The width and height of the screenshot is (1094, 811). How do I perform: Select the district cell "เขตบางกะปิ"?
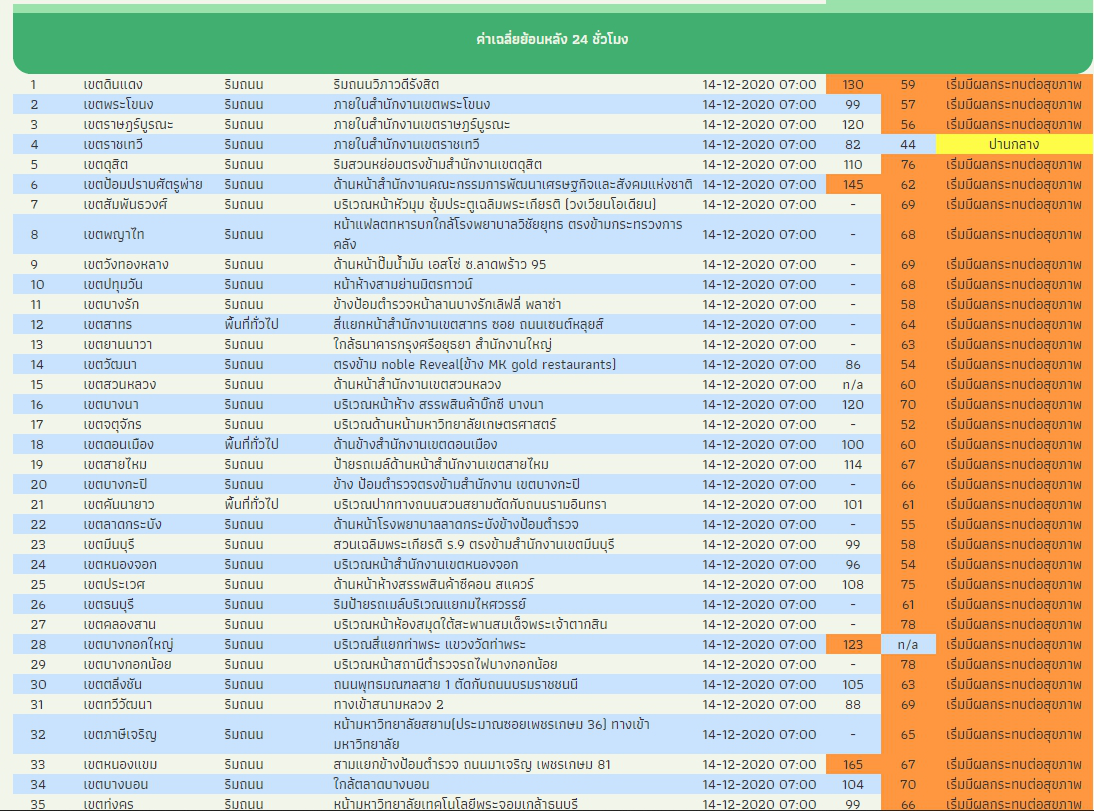[x=115, y=484]
